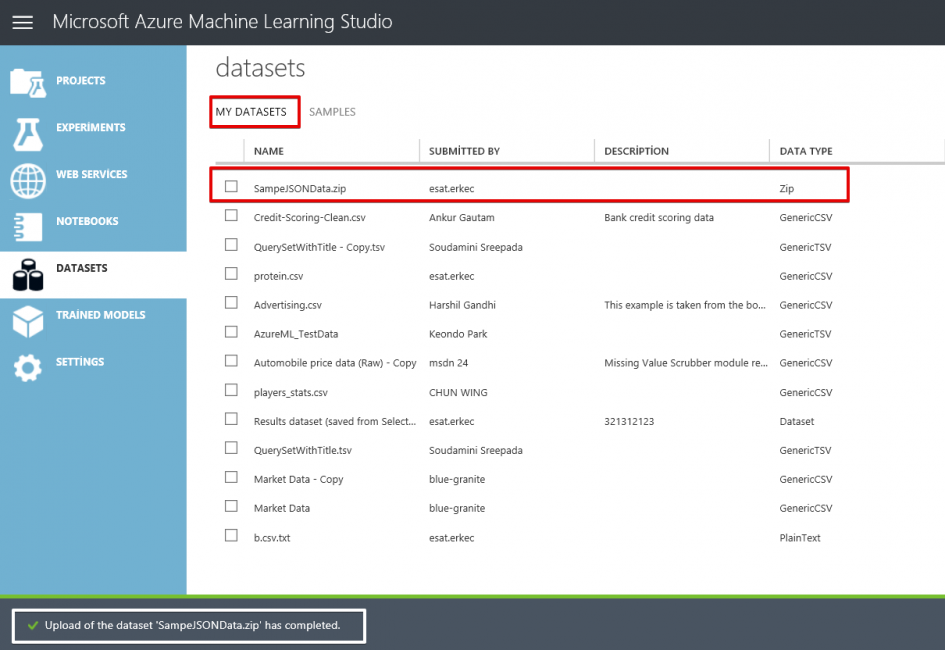Enable the Market Data - Copy checkbox
Screen dimensions: 945x650
pyautogui.click(x=232, y=477)
